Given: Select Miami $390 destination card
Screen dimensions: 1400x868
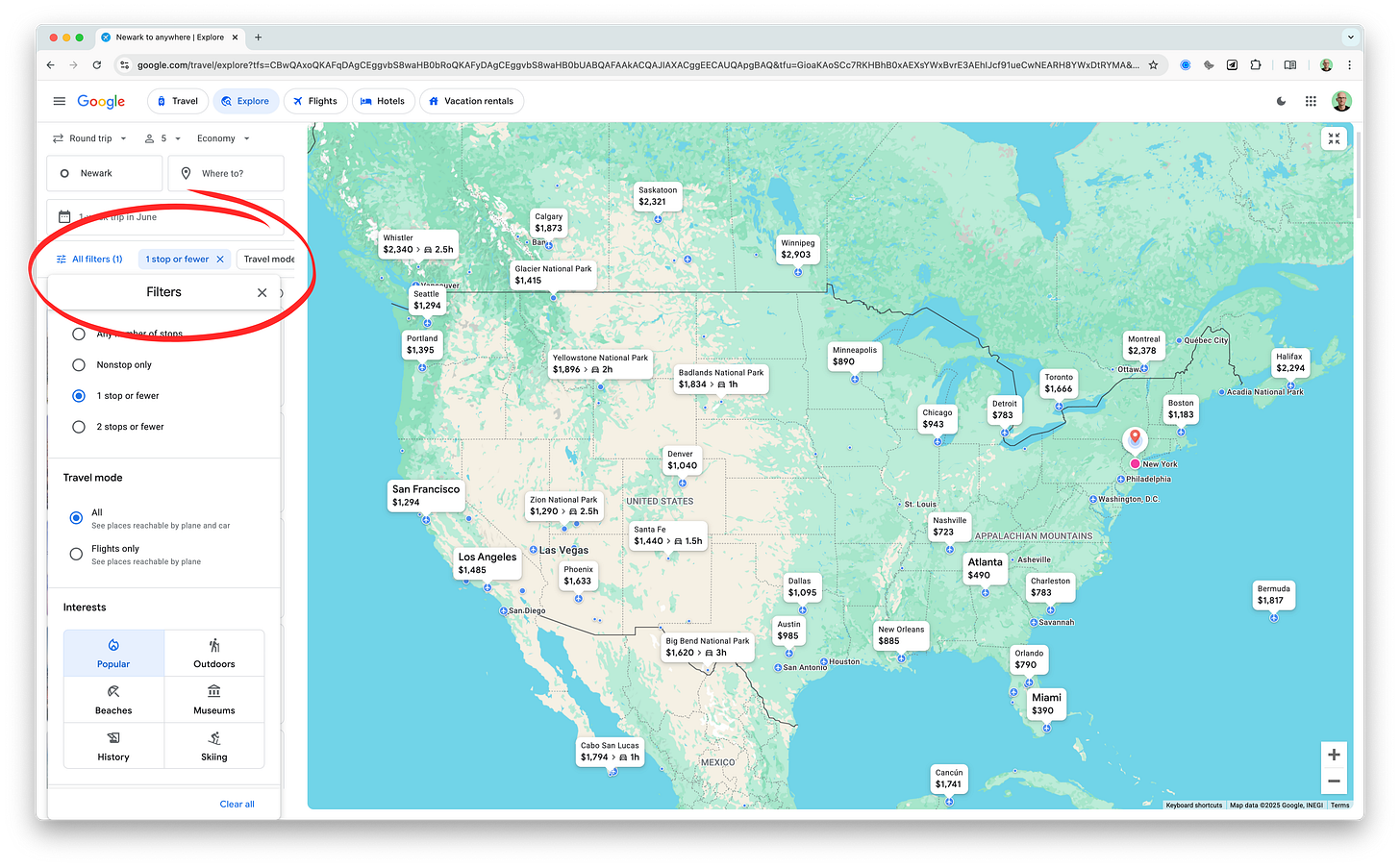Looking at the screenshot, I should [1046, 705].
